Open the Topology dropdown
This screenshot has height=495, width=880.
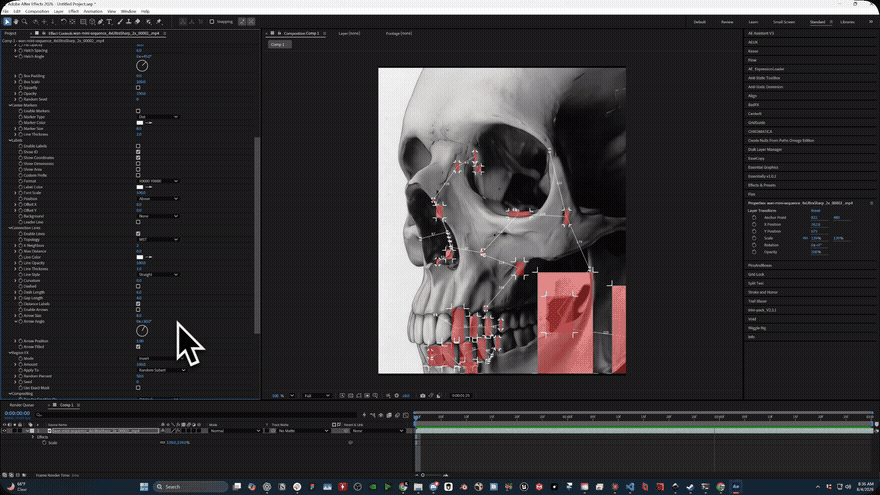pos(158,240)
